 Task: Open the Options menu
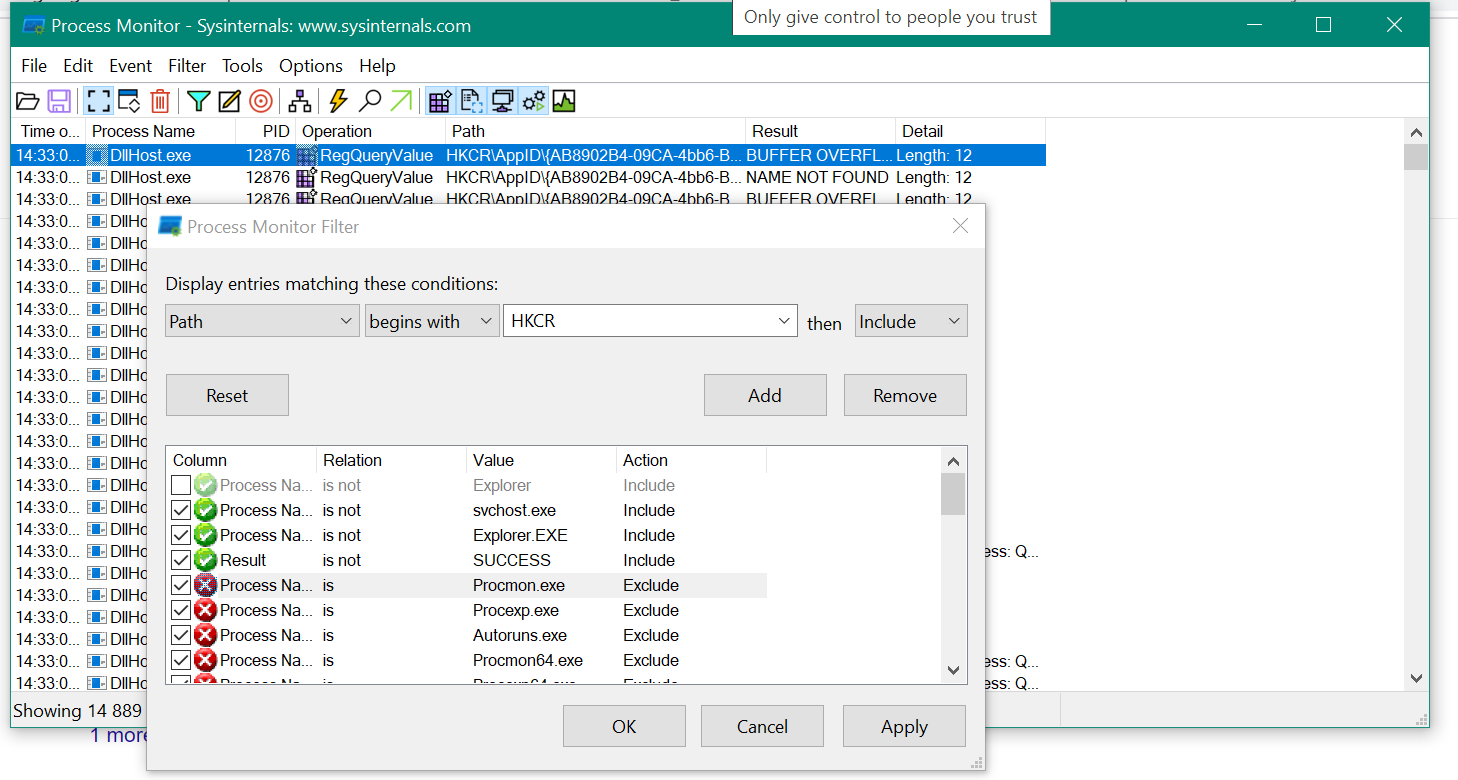(311, 66)
